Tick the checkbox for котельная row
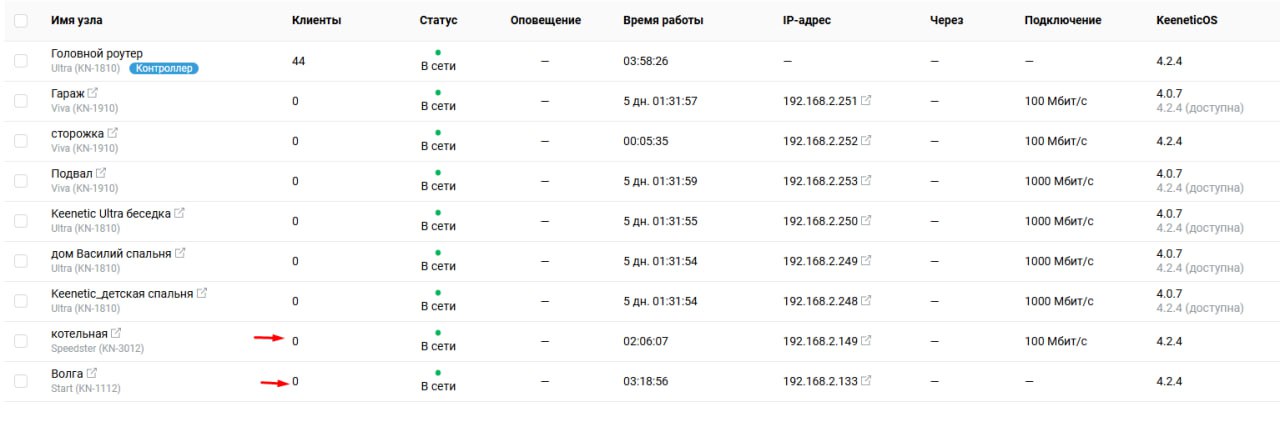Image resolution: width=1280 pixels, height=447 pixels. [21, 341]
